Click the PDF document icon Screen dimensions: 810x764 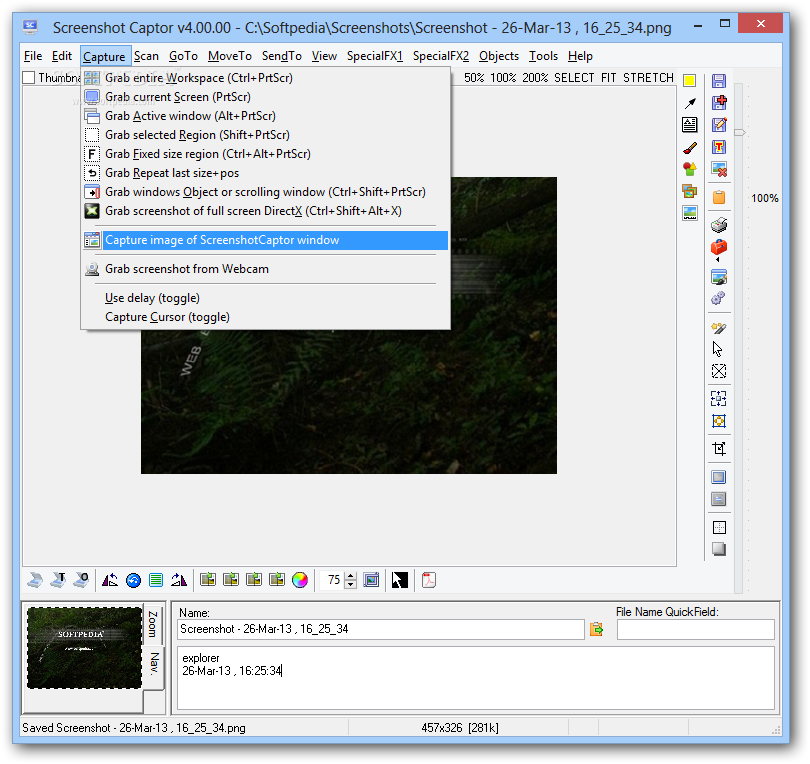click(429, 580)
